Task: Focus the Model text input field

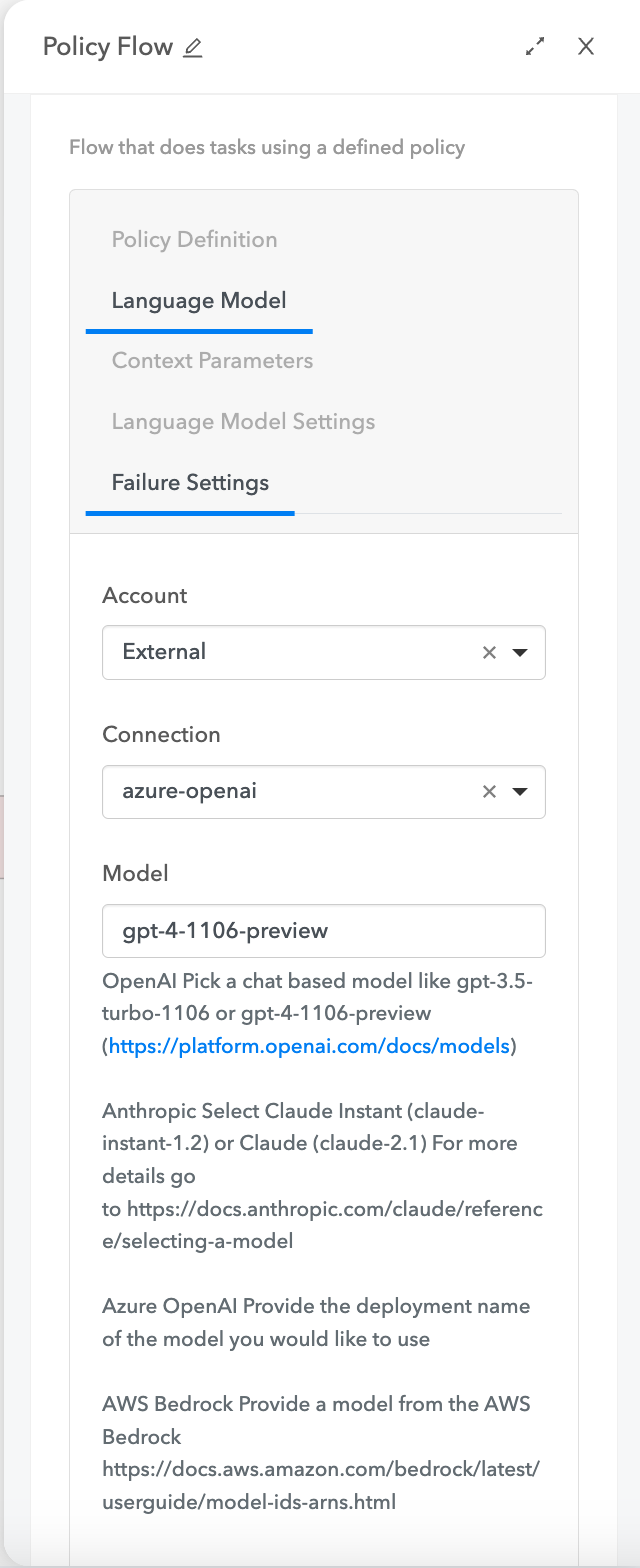Action: click(x=323, y=931)
